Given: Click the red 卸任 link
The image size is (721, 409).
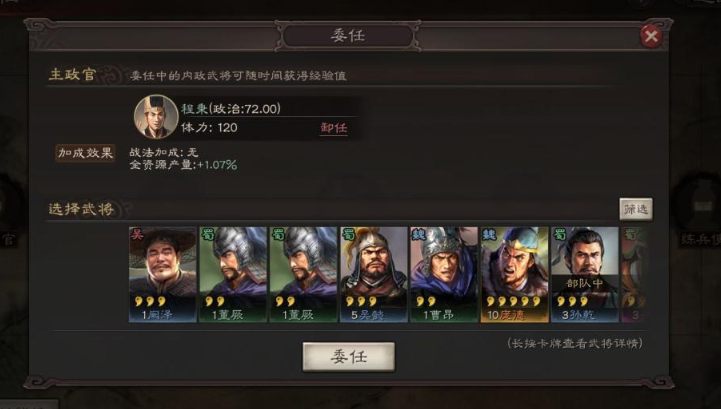Looking at the screenshot, I should point(334,128).
